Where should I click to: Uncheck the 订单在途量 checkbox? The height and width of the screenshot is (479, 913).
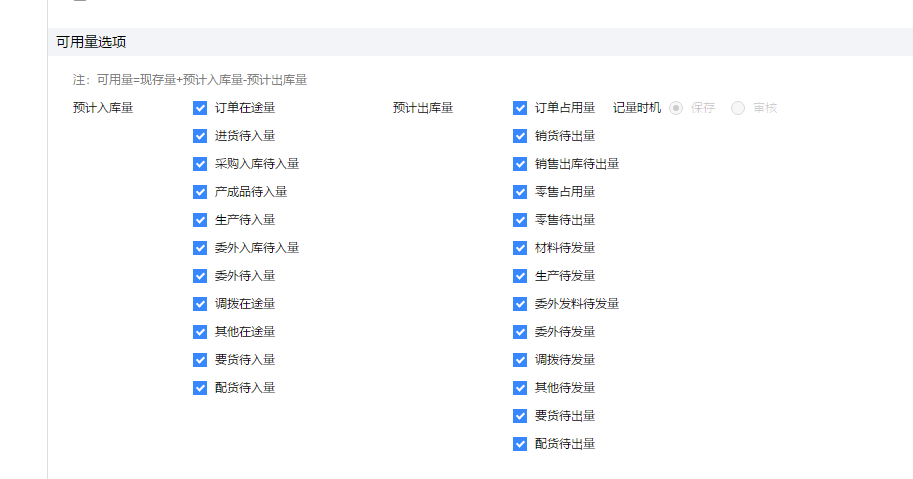click(200, 108)
